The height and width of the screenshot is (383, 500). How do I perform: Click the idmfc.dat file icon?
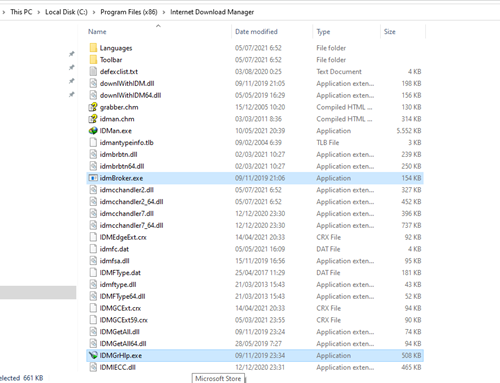93,249
